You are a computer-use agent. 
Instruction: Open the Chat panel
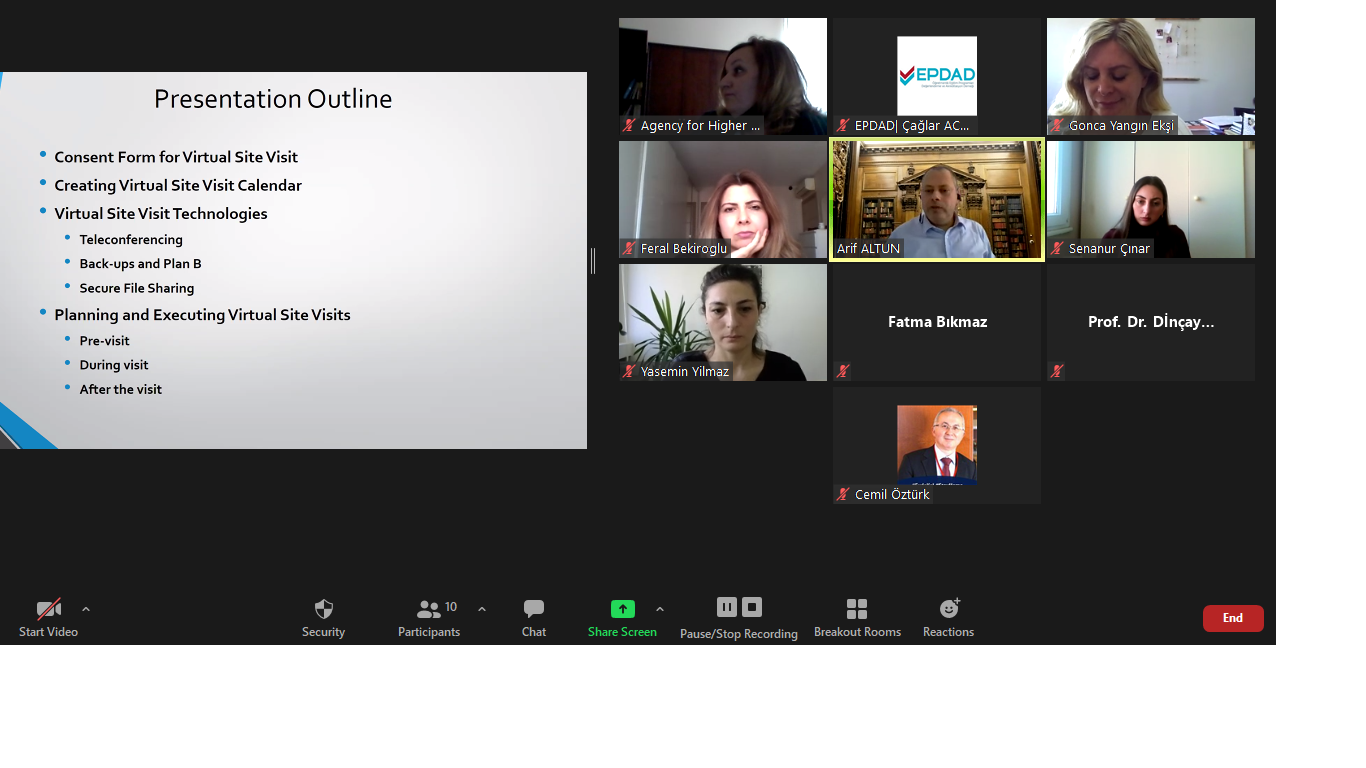pyautogui.click(x=534, y=609)
